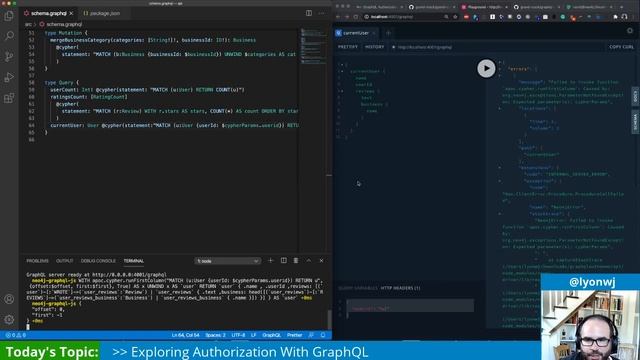Image resolution: width=640 pixels, height=360 pixels.
Task: Open the Query Variables tab
Action: 358,288
